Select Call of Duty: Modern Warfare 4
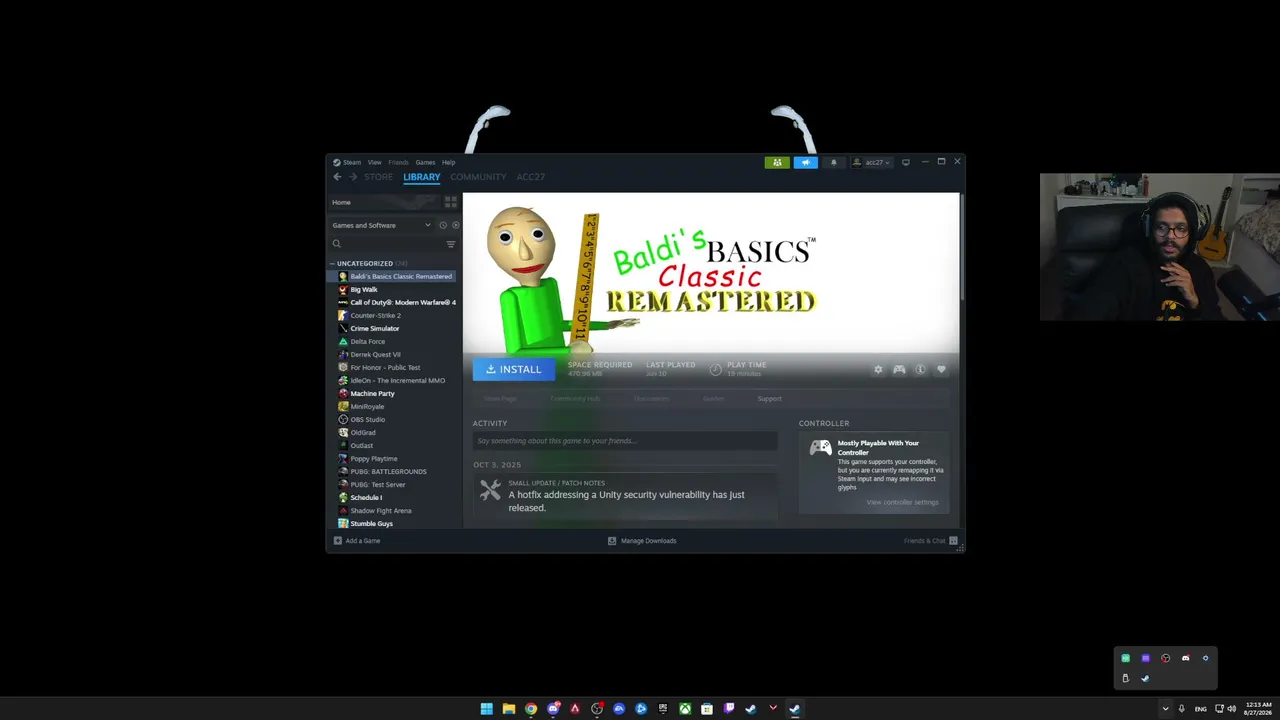 pos(393,302)
